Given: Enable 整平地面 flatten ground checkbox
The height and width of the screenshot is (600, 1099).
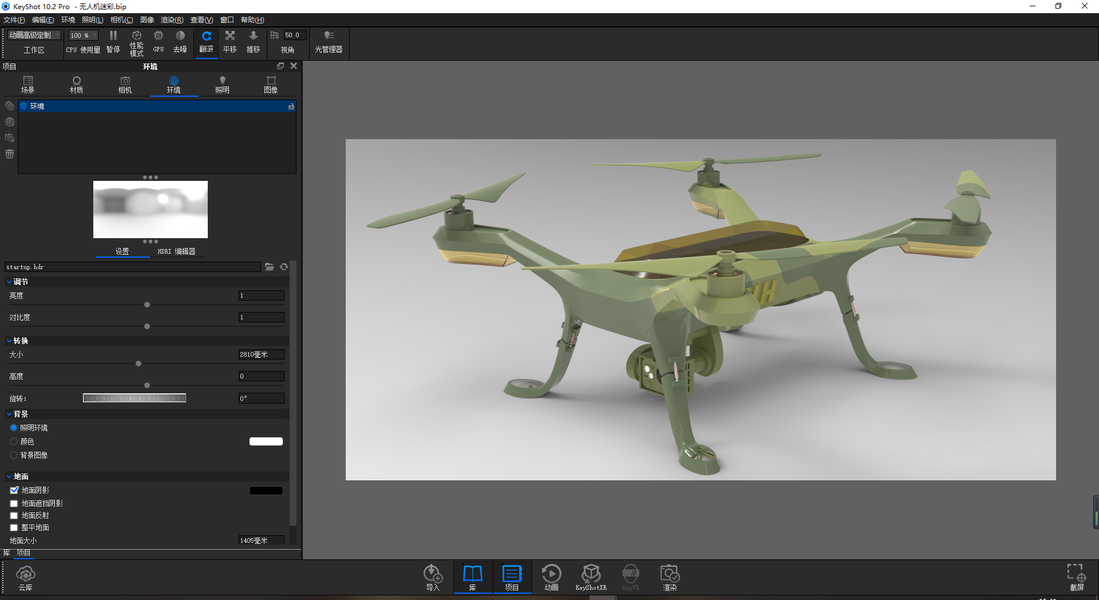Looking at the screenshot, I should 14,528.
